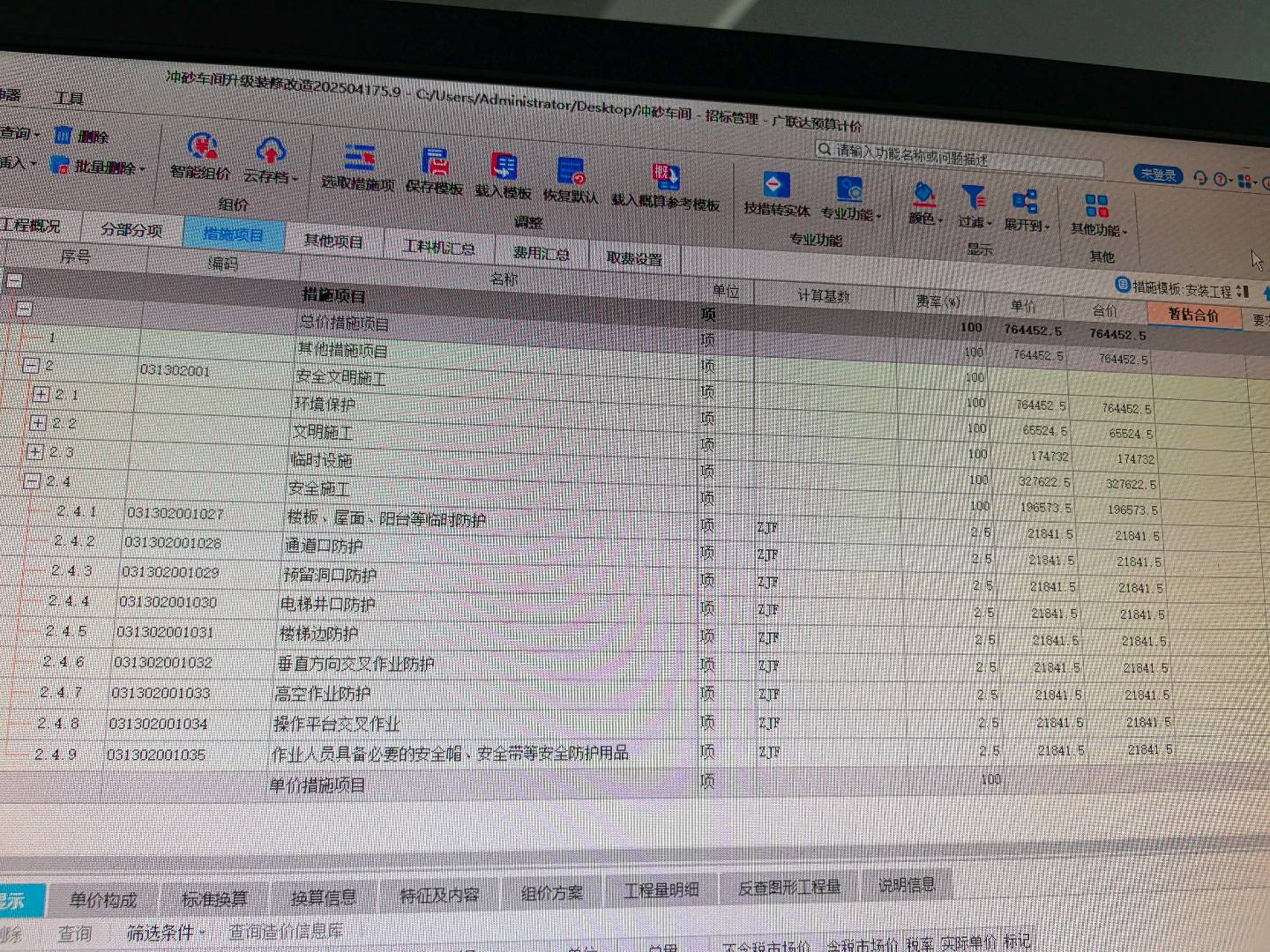Viewport: 1270px width, 952px height.
Task: Open 其他功能 tool menu
Action: 1098,216
